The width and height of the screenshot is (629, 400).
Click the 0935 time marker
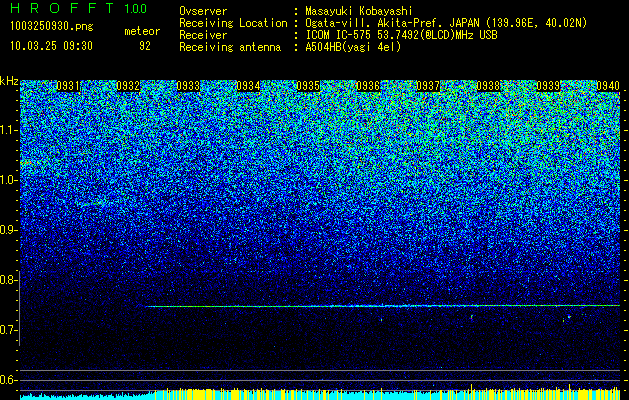click(308, 86)
